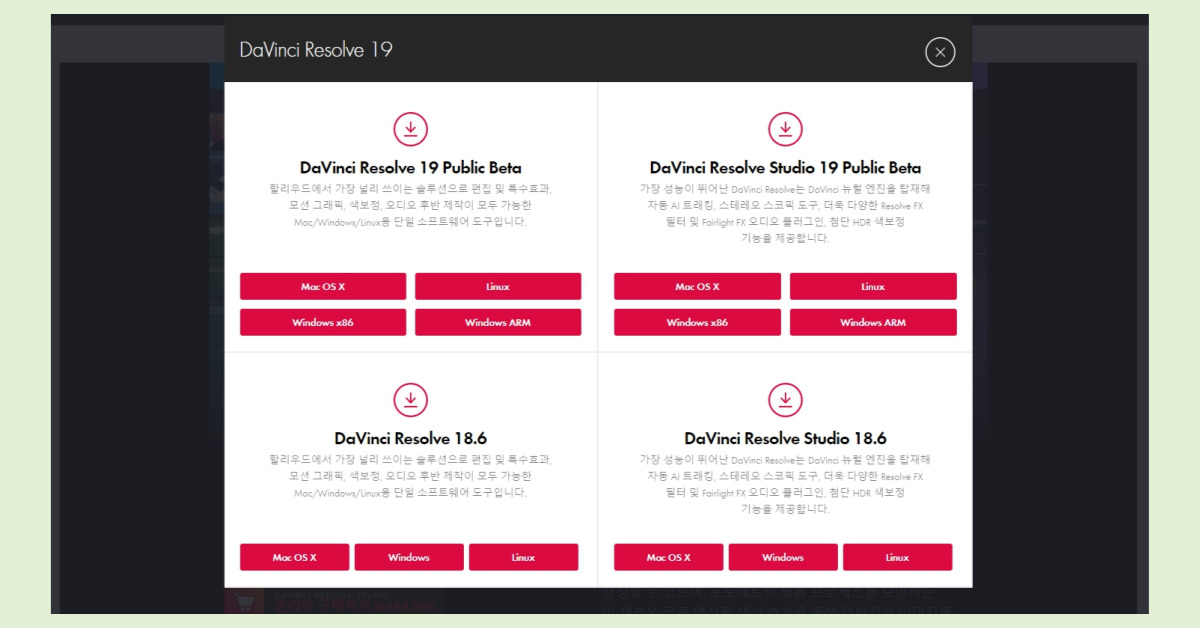Click the DaVinci Resolve 19 dialog title

click(316, 50)
